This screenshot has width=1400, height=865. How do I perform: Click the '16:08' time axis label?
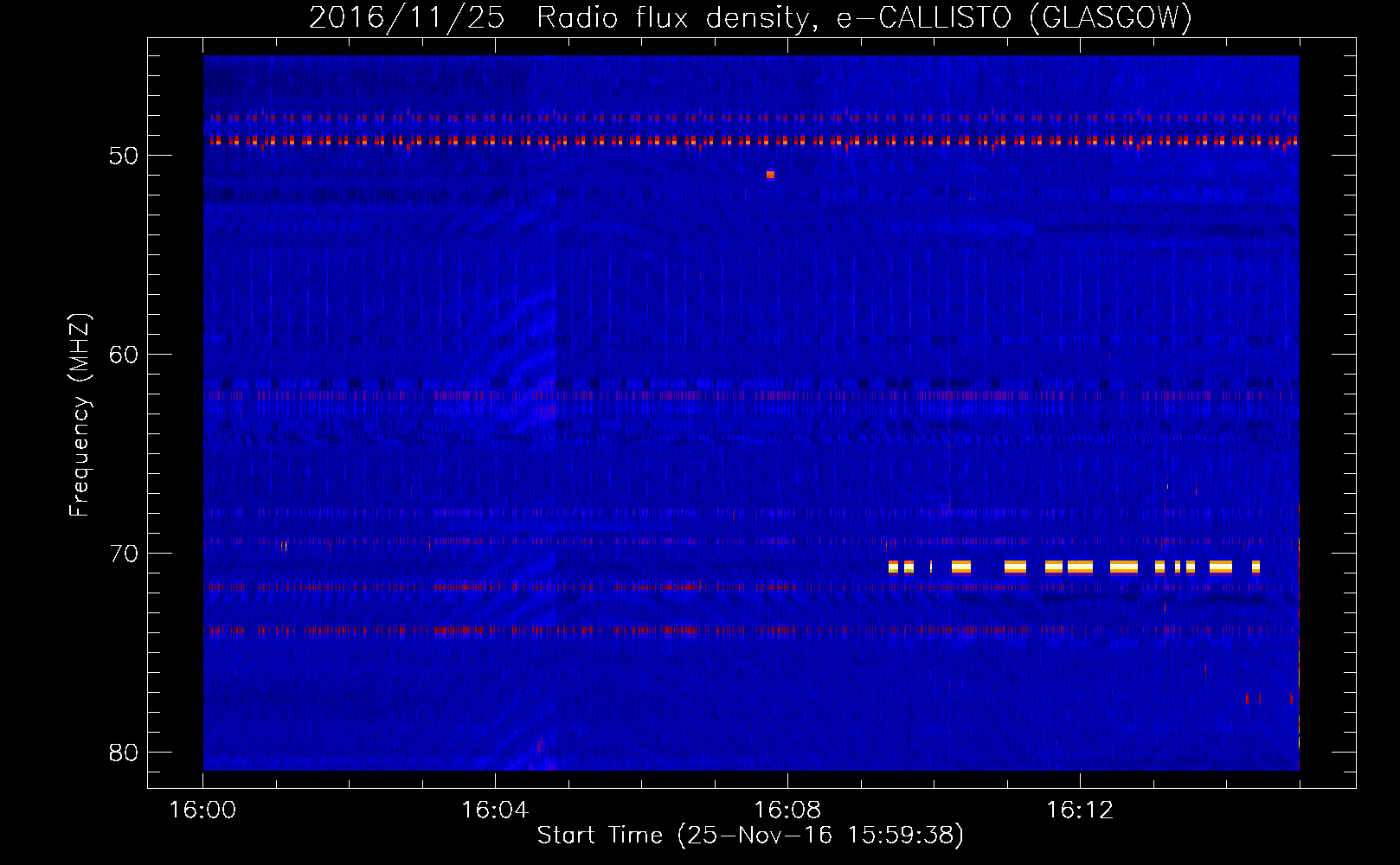pyautogui.click(x=787, y=811)
